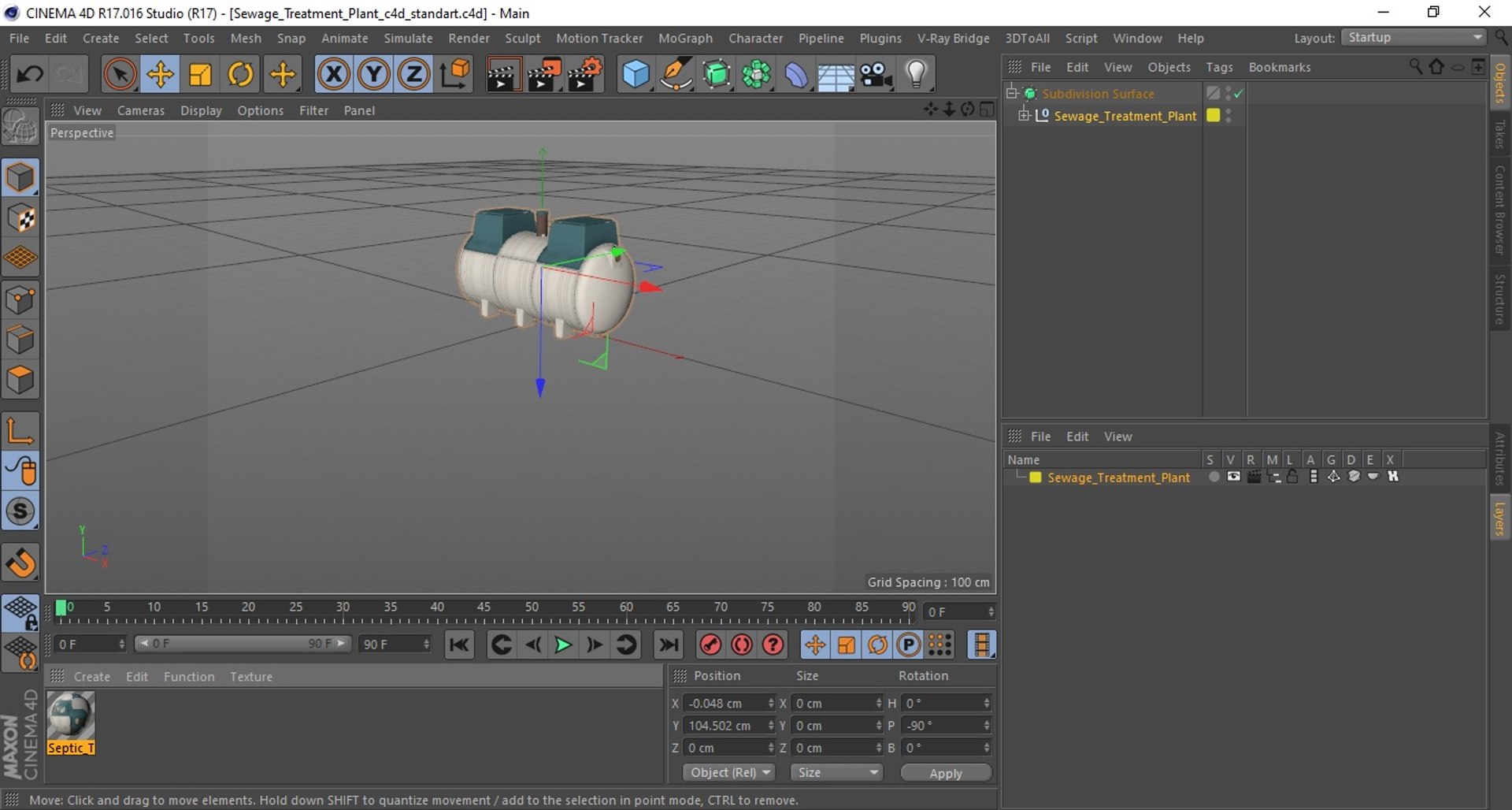Image resolution: width=1512 pixels, height=810 pixels.
Task: Search objects with magnifier icon
Action: pyautogui.click(x=1415, y=67)
